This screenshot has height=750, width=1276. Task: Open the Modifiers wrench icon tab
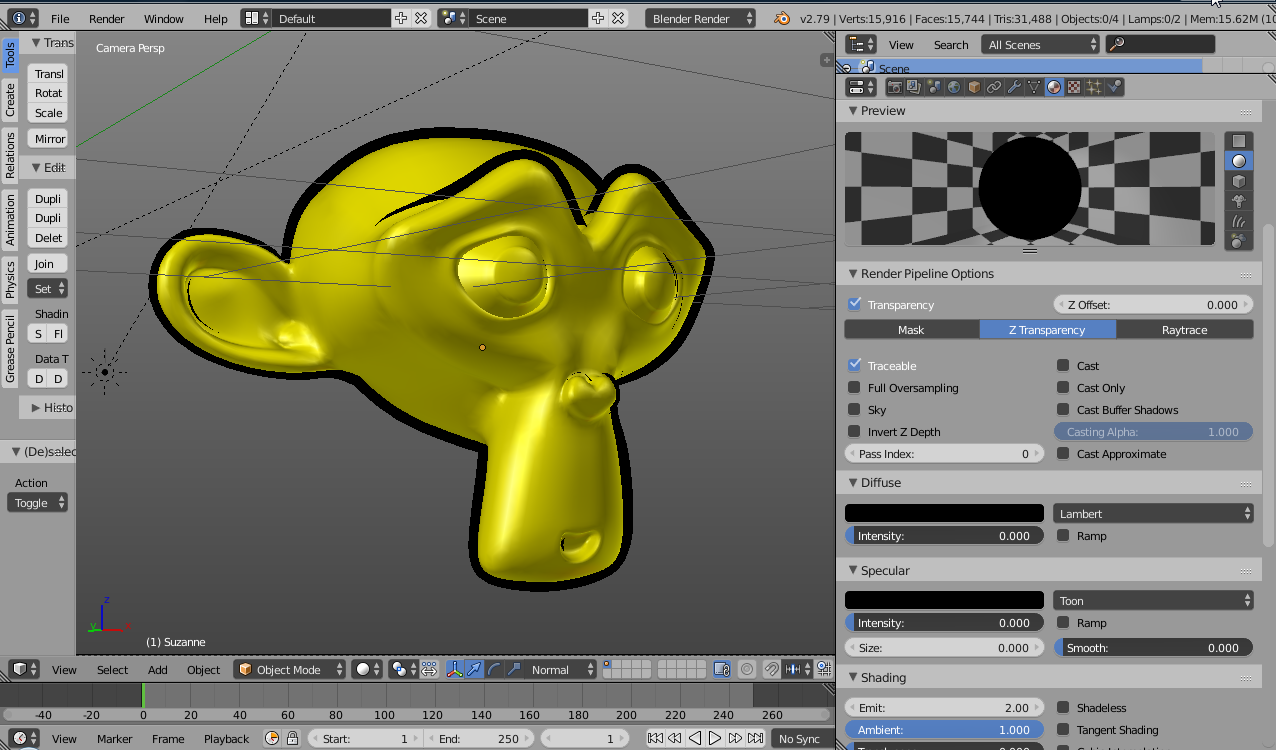coord(1014,87)
